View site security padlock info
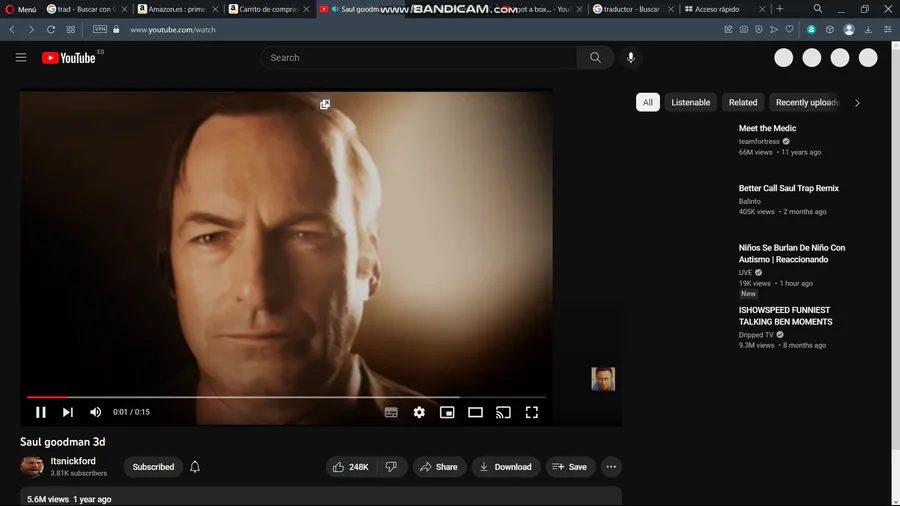This screenshot has height=506, width=900. pos(116,29)
